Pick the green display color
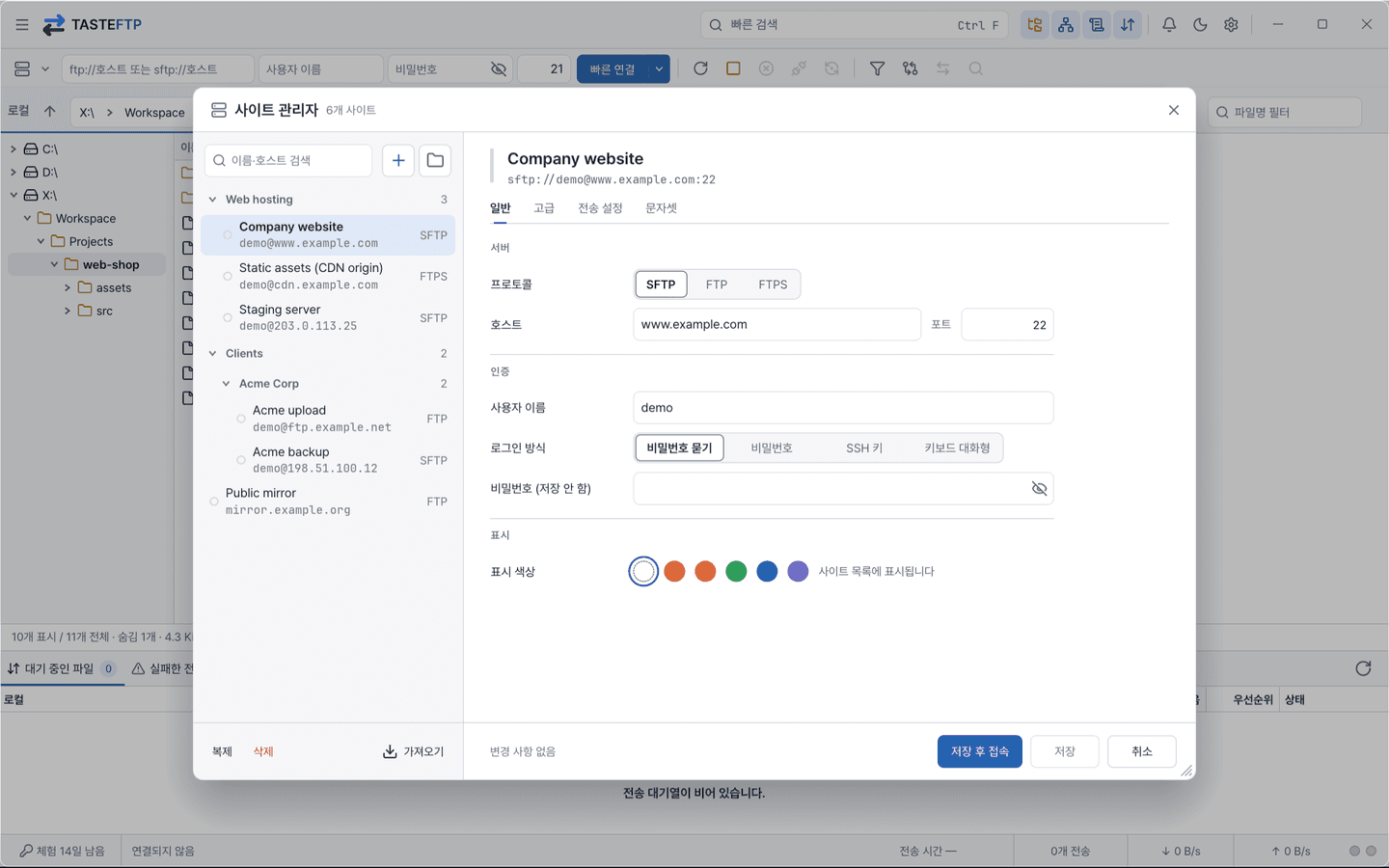Viewport: 1389px width, 868px height. coord(736,572)
